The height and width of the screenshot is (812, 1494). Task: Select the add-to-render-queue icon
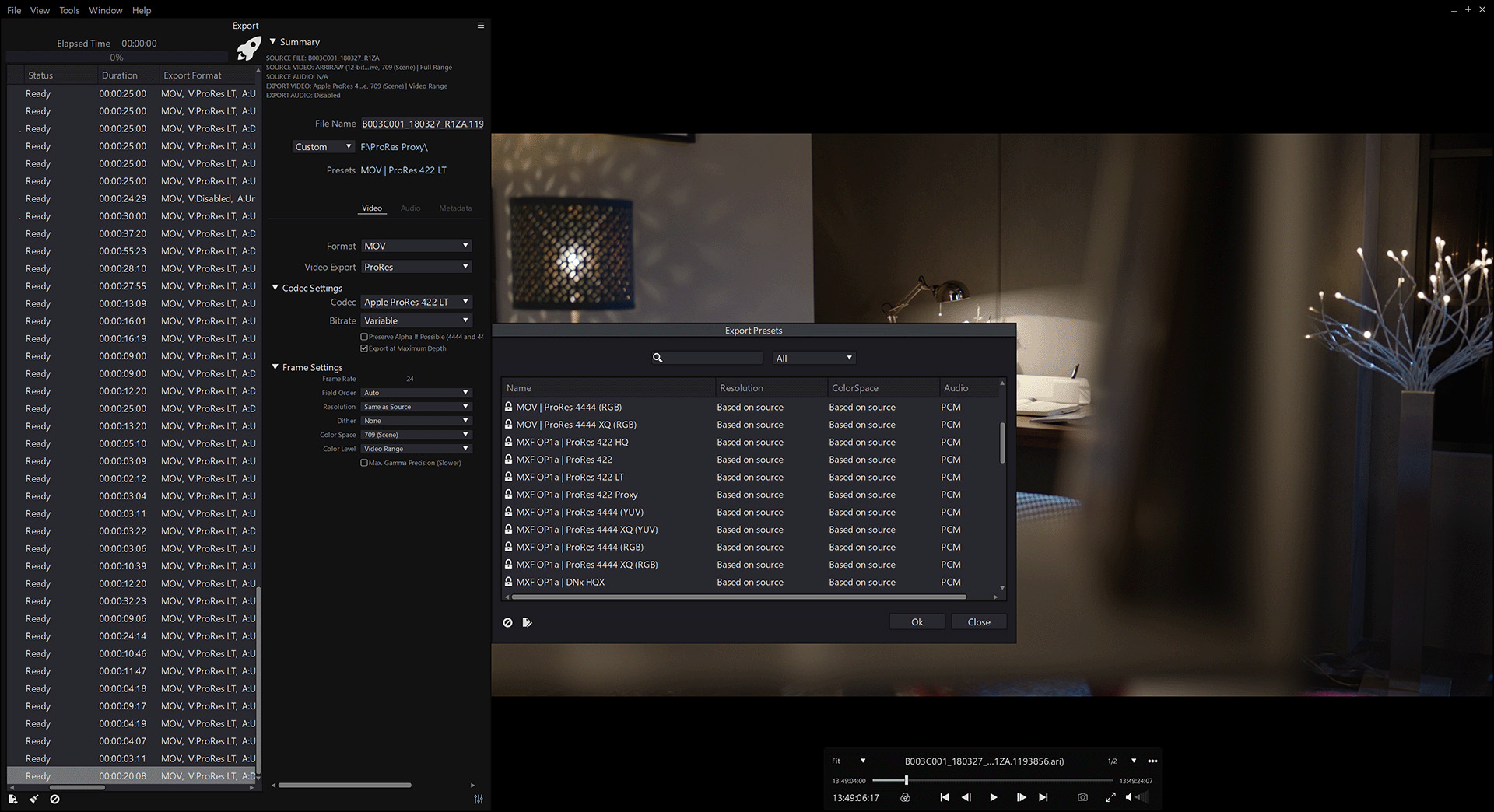click(x=12, y=799)
